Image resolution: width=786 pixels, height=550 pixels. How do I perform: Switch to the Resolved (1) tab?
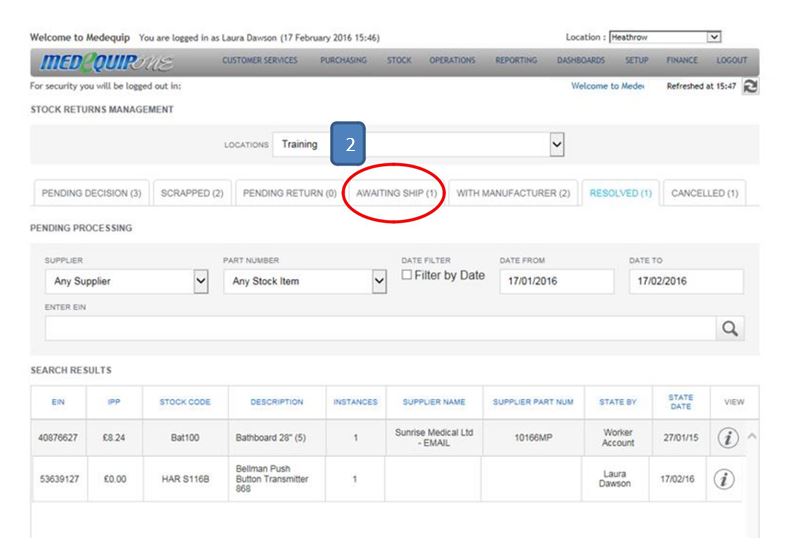[x=621, y=193]
